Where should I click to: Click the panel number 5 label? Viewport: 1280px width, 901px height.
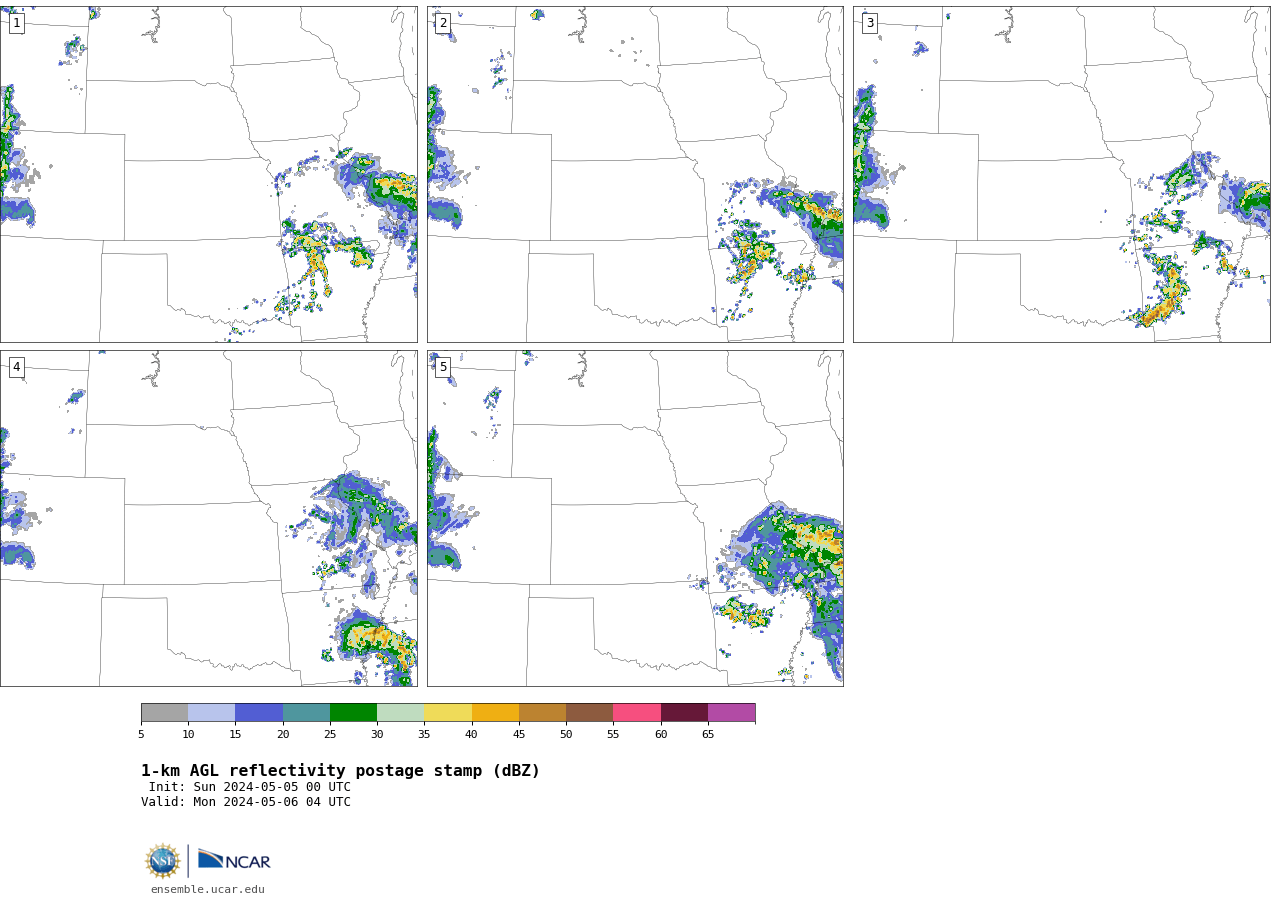(x=443, y=367)
